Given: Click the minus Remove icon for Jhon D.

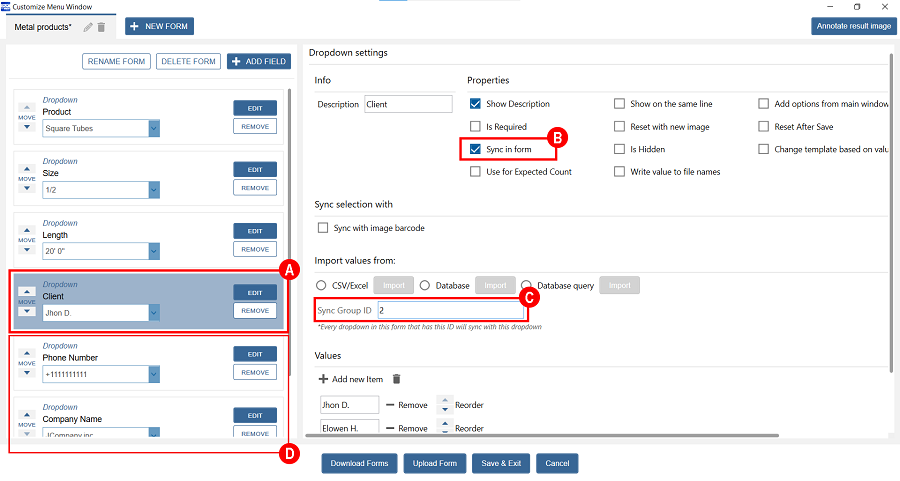Looking at the screenshot, I should click(x=389, y=405).
